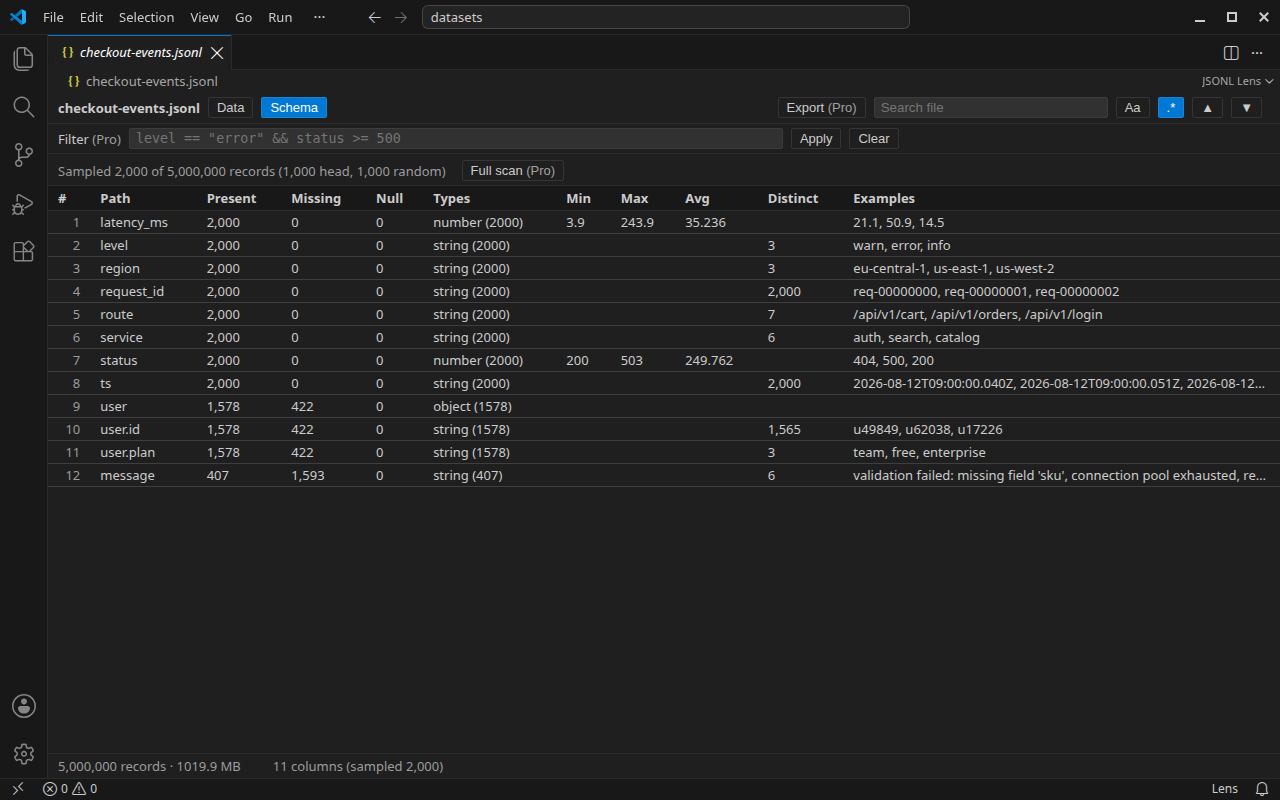Viewport: 1280px width, 800px height.
Task: Click the '5,000,000 records · 1019.9 MB' footer text
Action: pyautogui.click(x=149, y=766)
